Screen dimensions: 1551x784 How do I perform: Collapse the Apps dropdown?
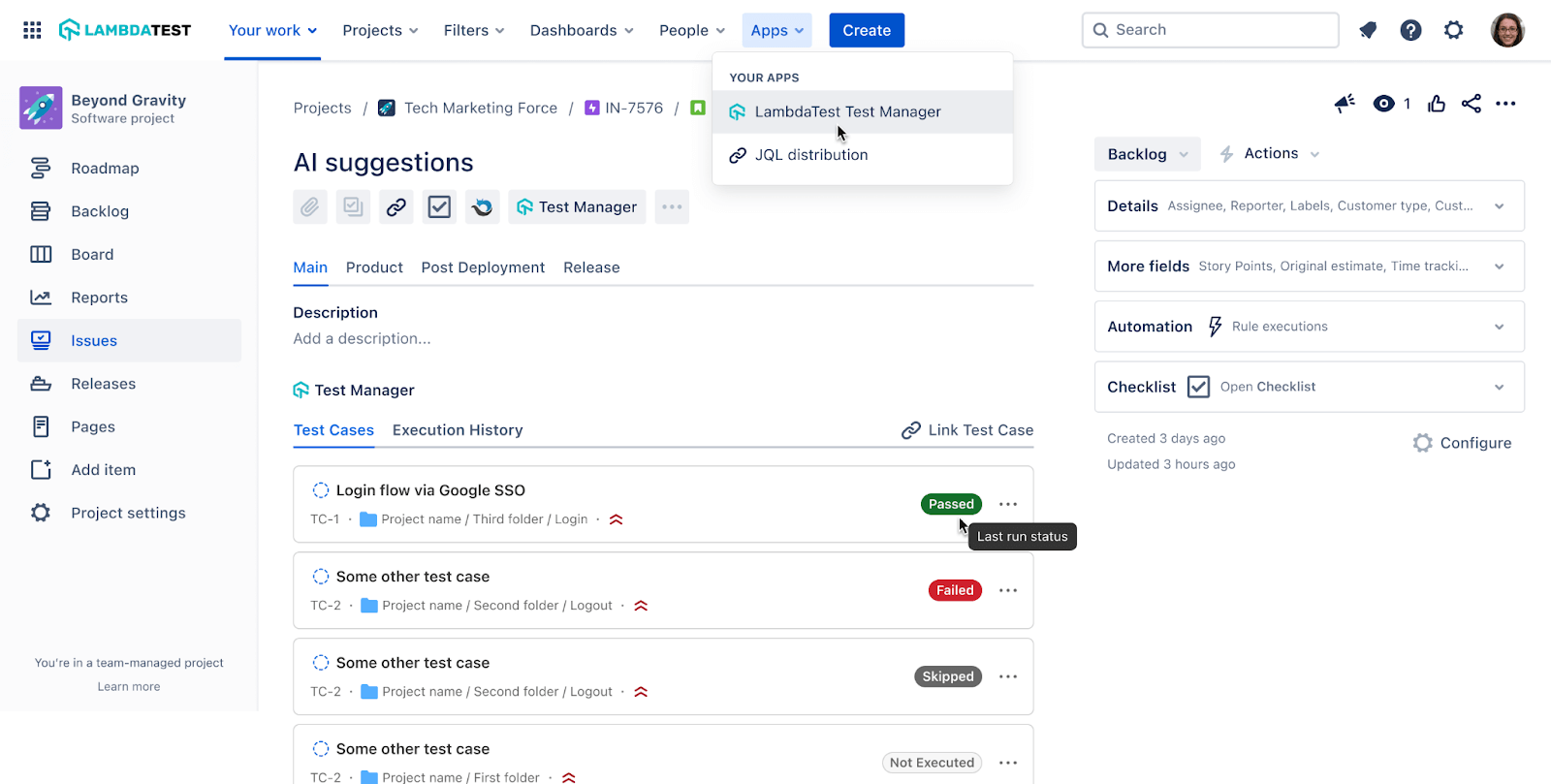click(x=777, y=30)
